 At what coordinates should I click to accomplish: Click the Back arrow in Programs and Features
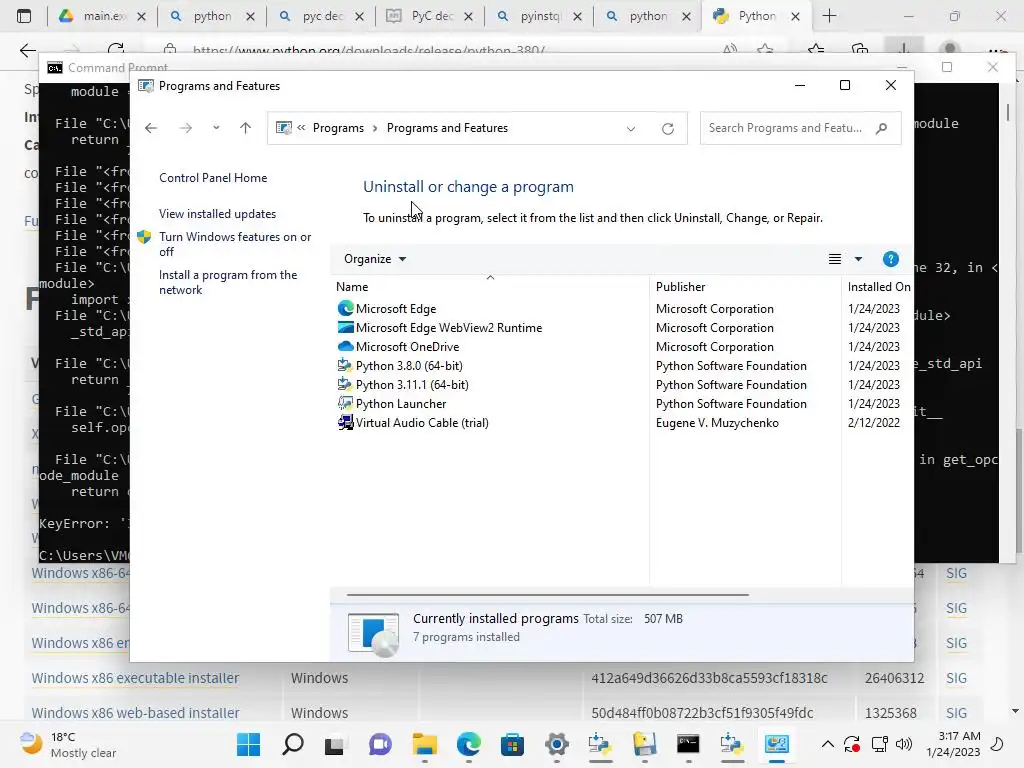coord(151,128)
